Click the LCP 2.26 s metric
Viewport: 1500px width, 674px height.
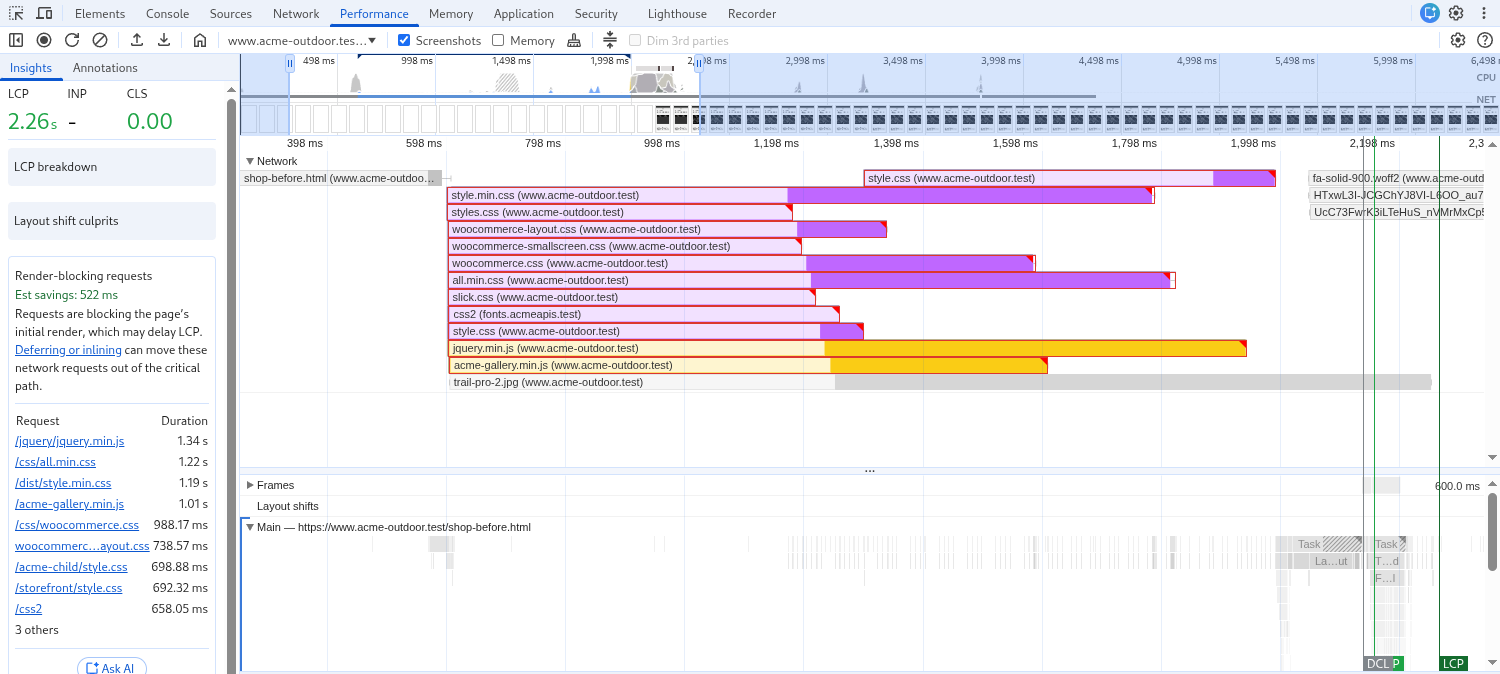(32, 121)
